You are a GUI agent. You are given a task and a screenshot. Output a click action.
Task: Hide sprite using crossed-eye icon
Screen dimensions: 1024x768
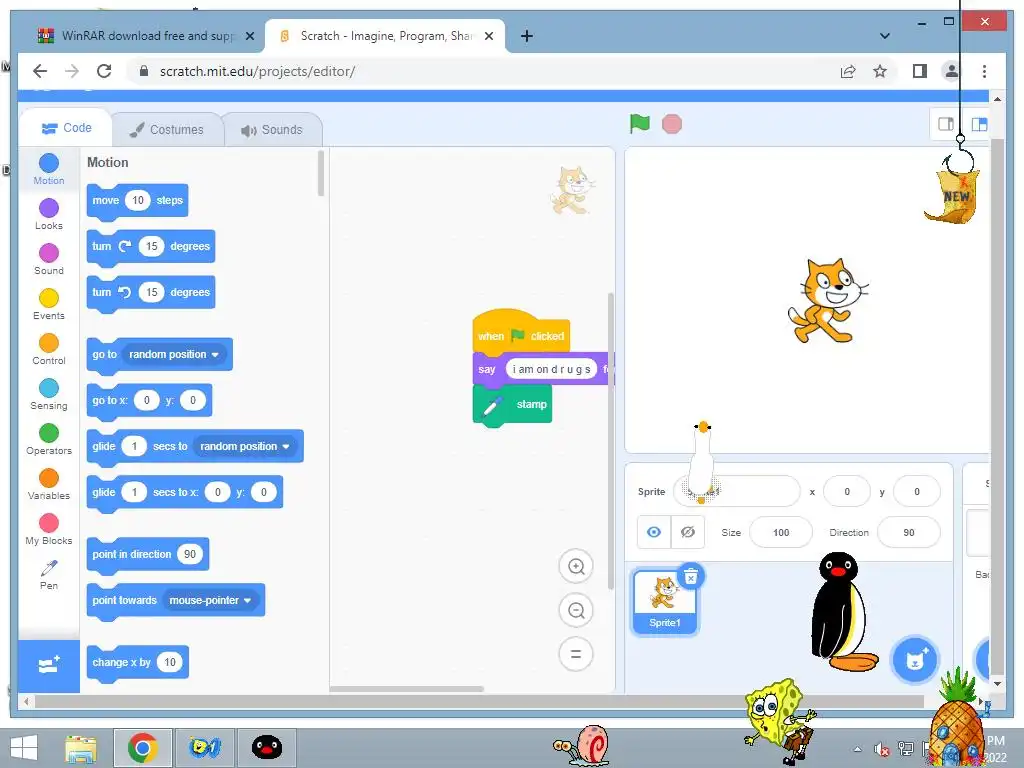[688, 532]
